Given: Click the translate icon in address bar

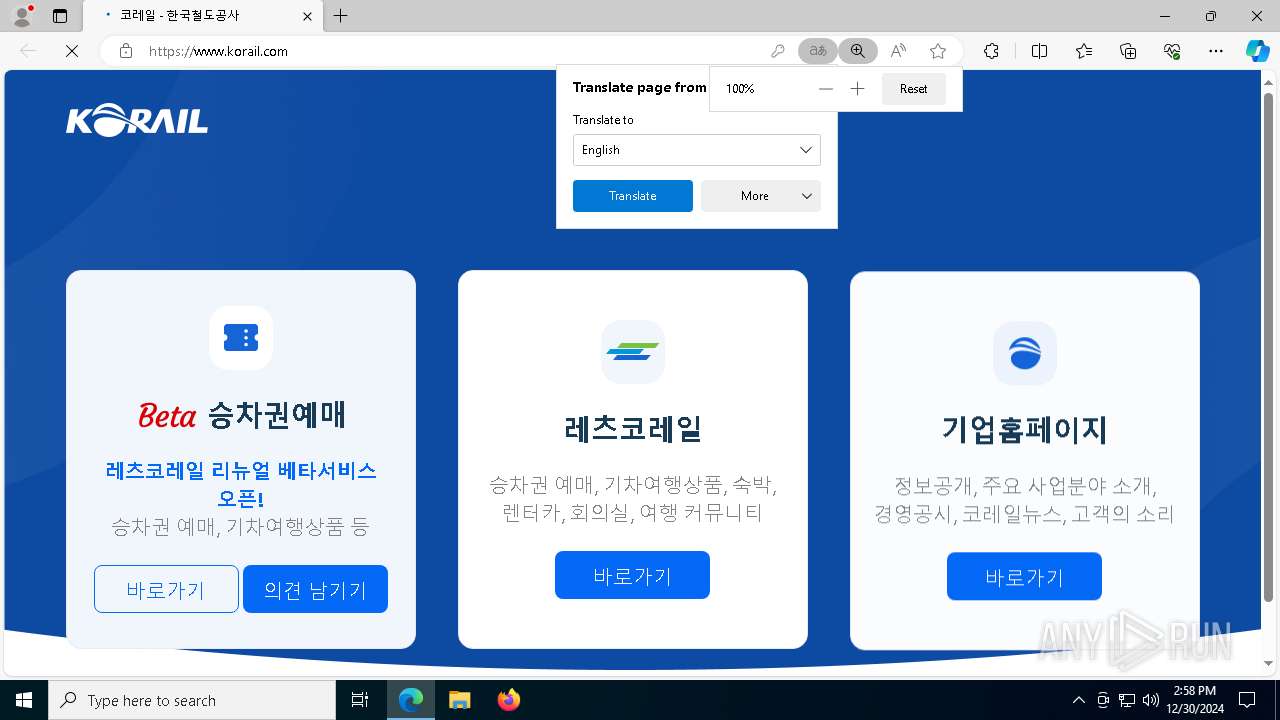Looking at the screenshot, I should pos(818,51).
